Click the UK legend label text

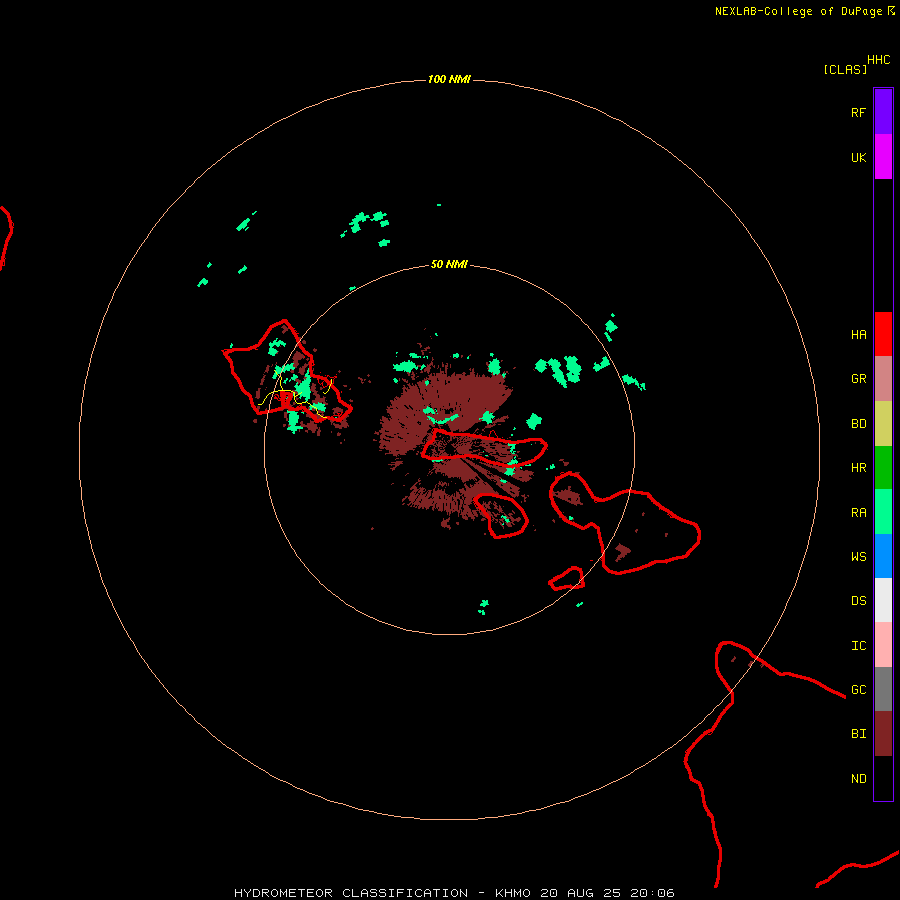859,158
